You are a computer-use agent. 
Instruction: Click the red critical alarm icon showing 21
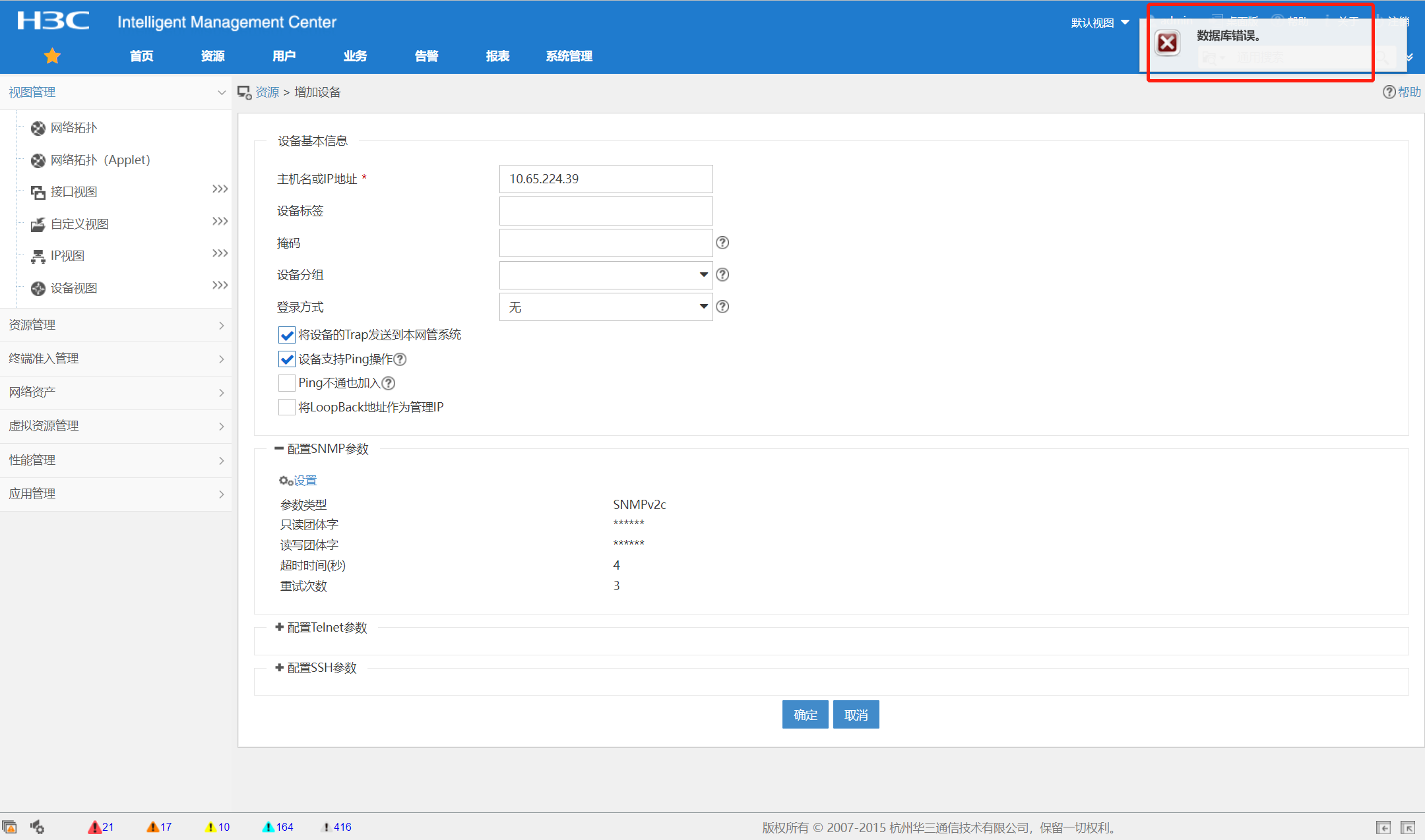pyautogui.click(x=94, y=827)
